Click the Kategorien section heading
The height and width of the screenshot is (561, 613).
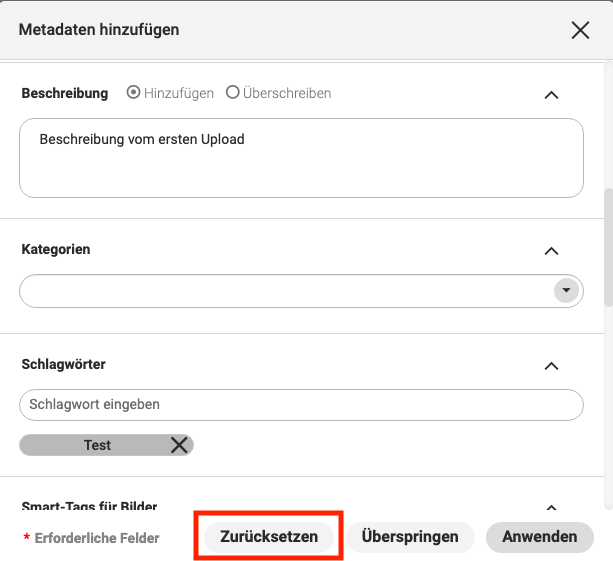pos(56,249)
